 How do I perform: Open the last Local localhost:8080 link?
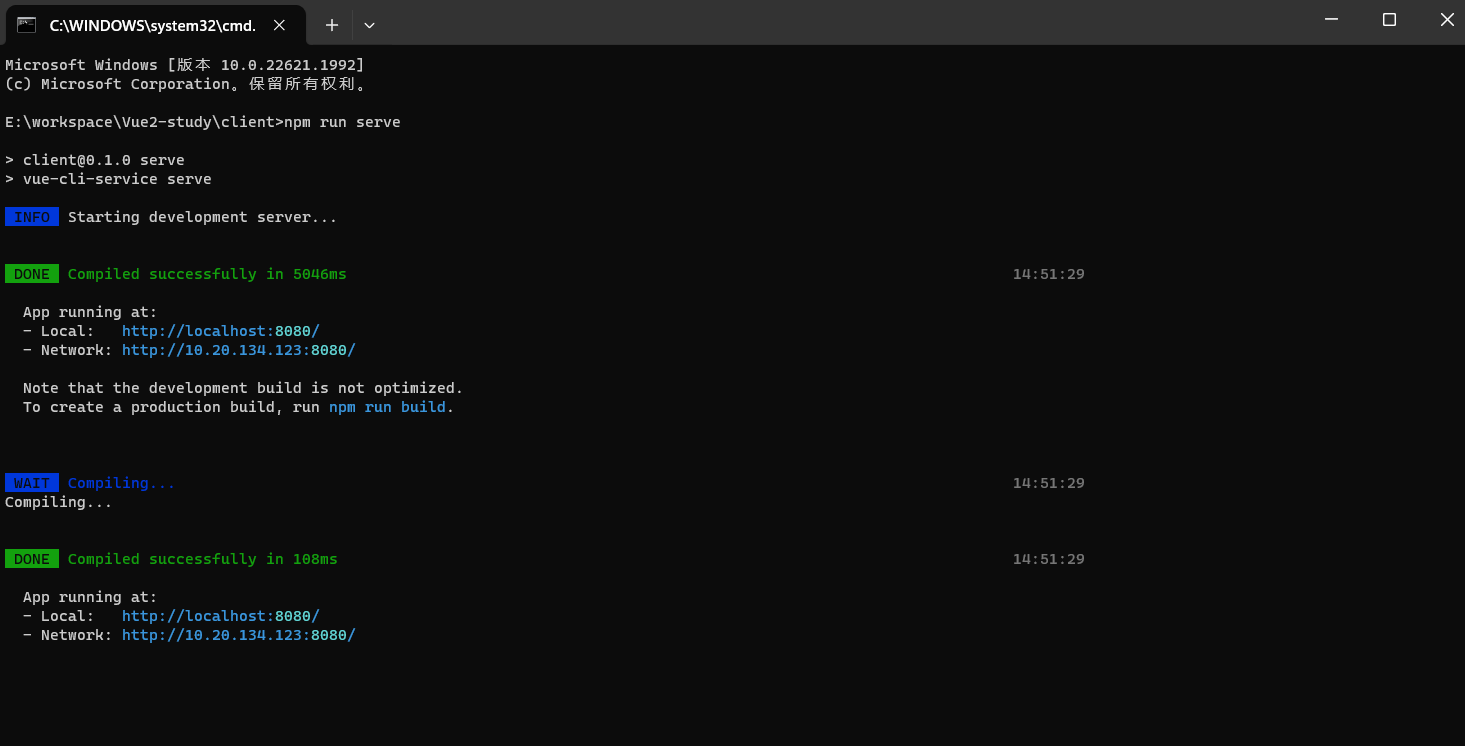tap(220, 616)
